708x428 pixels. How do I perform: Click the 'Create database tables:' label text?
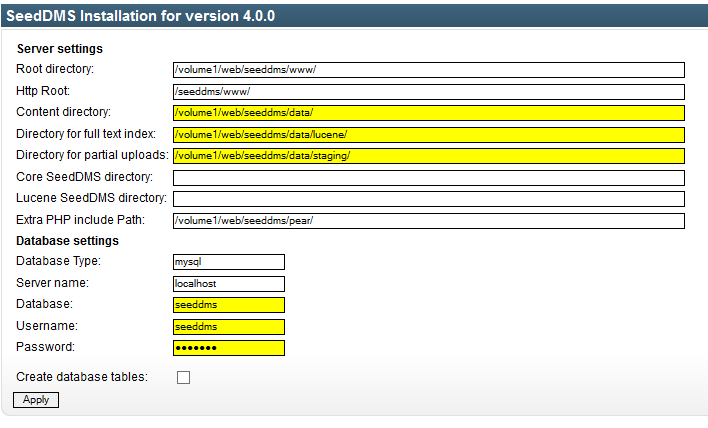(x=82, y=376)
